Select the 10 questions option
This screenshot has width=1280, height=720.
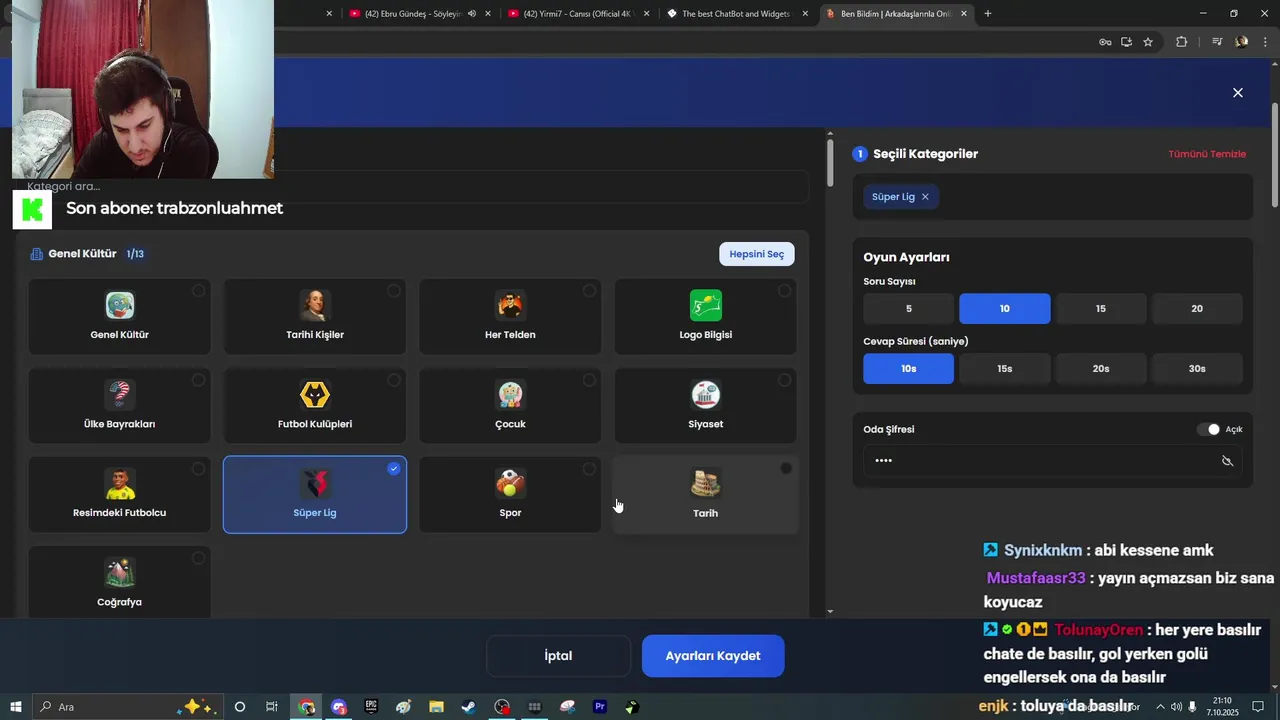point(1005,309)
